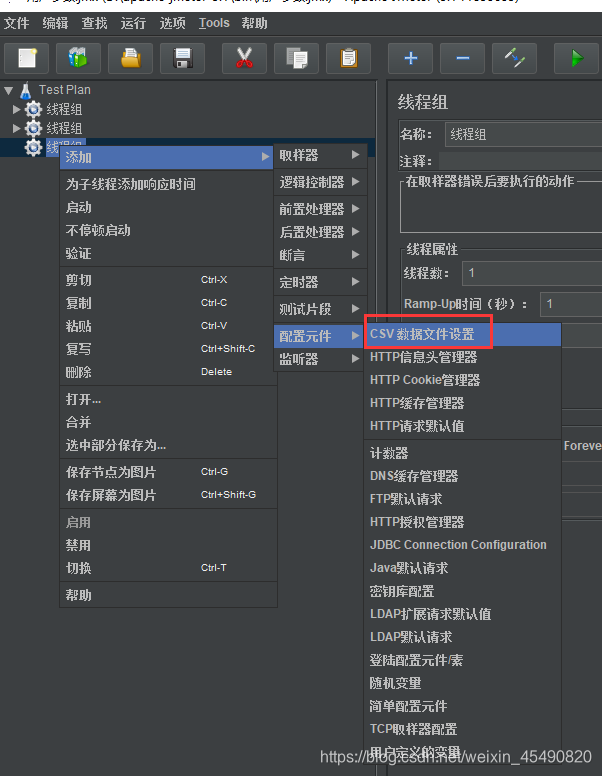Screen dimensions: 602x776
Task: Choose 简单配置元件
Action: click(x=463, y=706)
